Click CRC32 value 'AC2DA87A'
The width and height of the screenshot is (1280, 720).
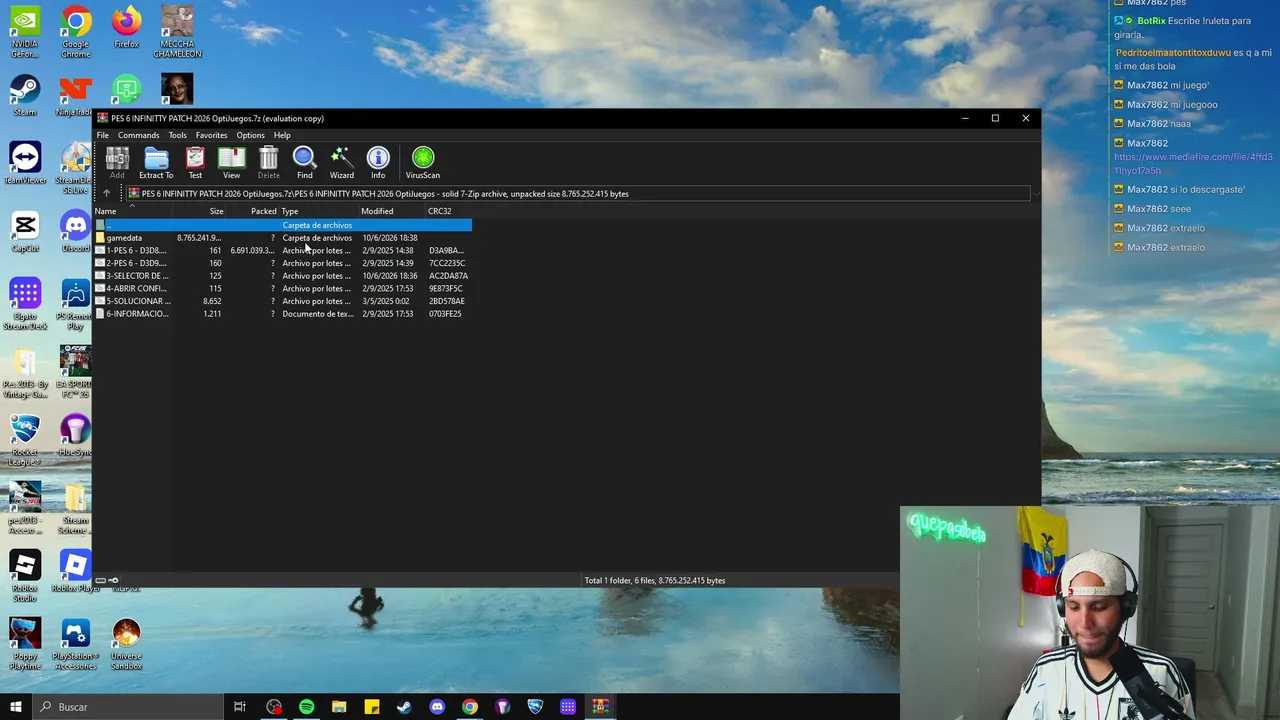click(x=448, y=276)
